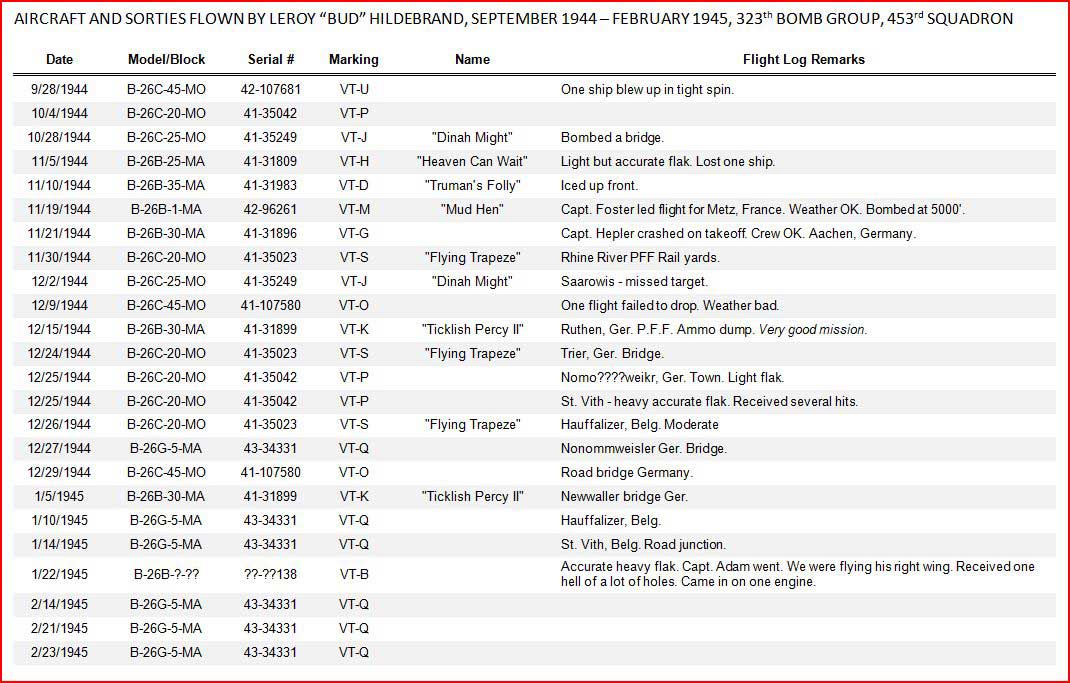Click the aircraft name "Heaven Can Wait"
Viewport: 1070px width, 683px height.
point(472,161)
